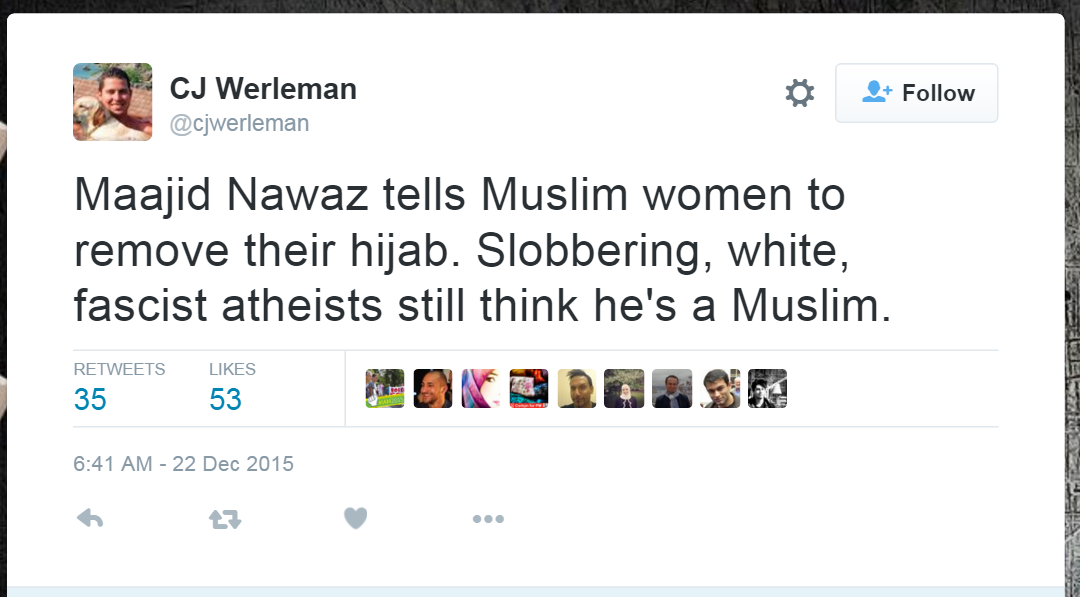Open the gear settings dropdown
This screenshot has height=597, width=1080.
point(799,93)
